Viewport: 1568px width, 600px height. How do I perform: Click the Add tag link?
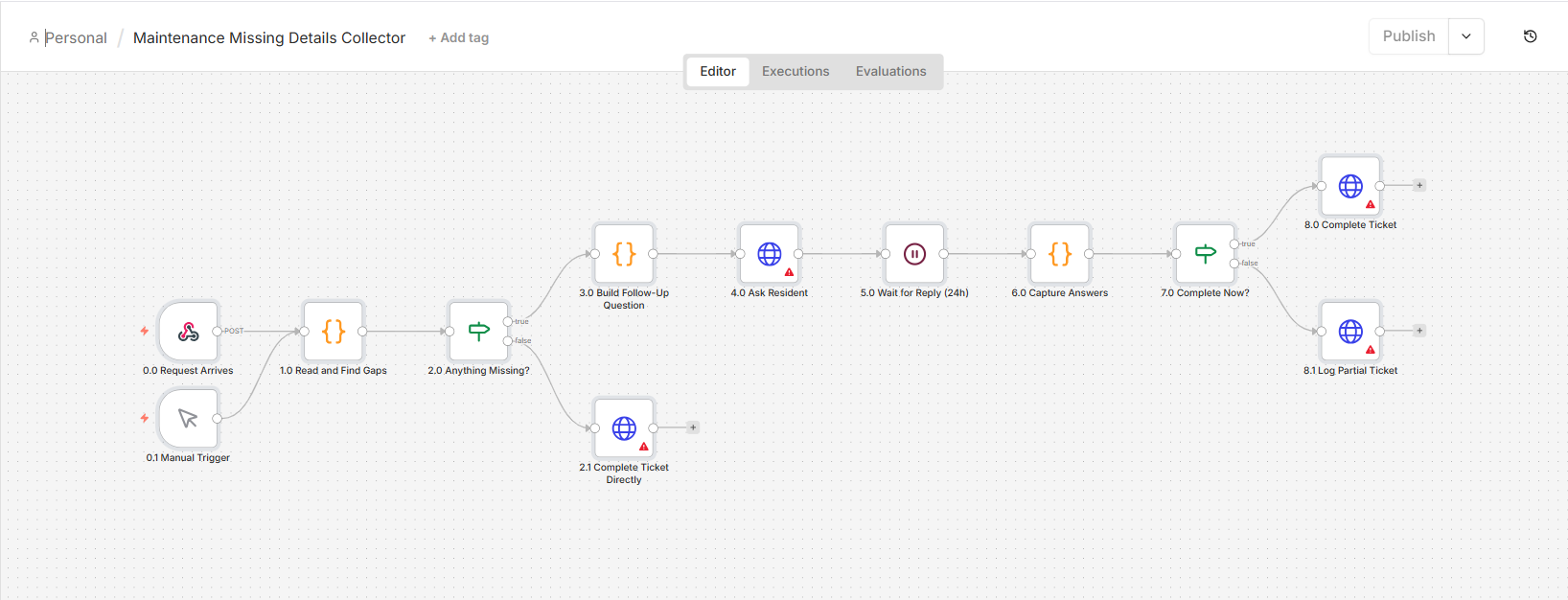click(459, 38)
